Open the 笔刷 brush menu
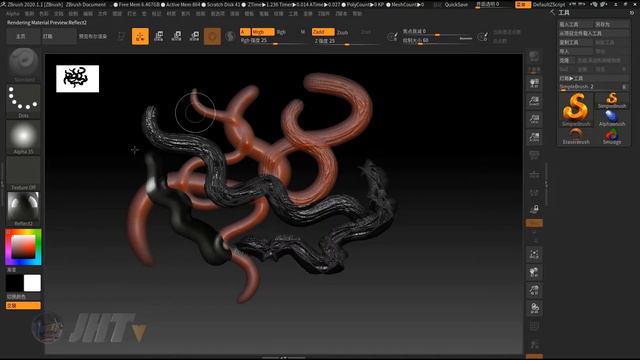The image size is (640, 360). point(29,13)
